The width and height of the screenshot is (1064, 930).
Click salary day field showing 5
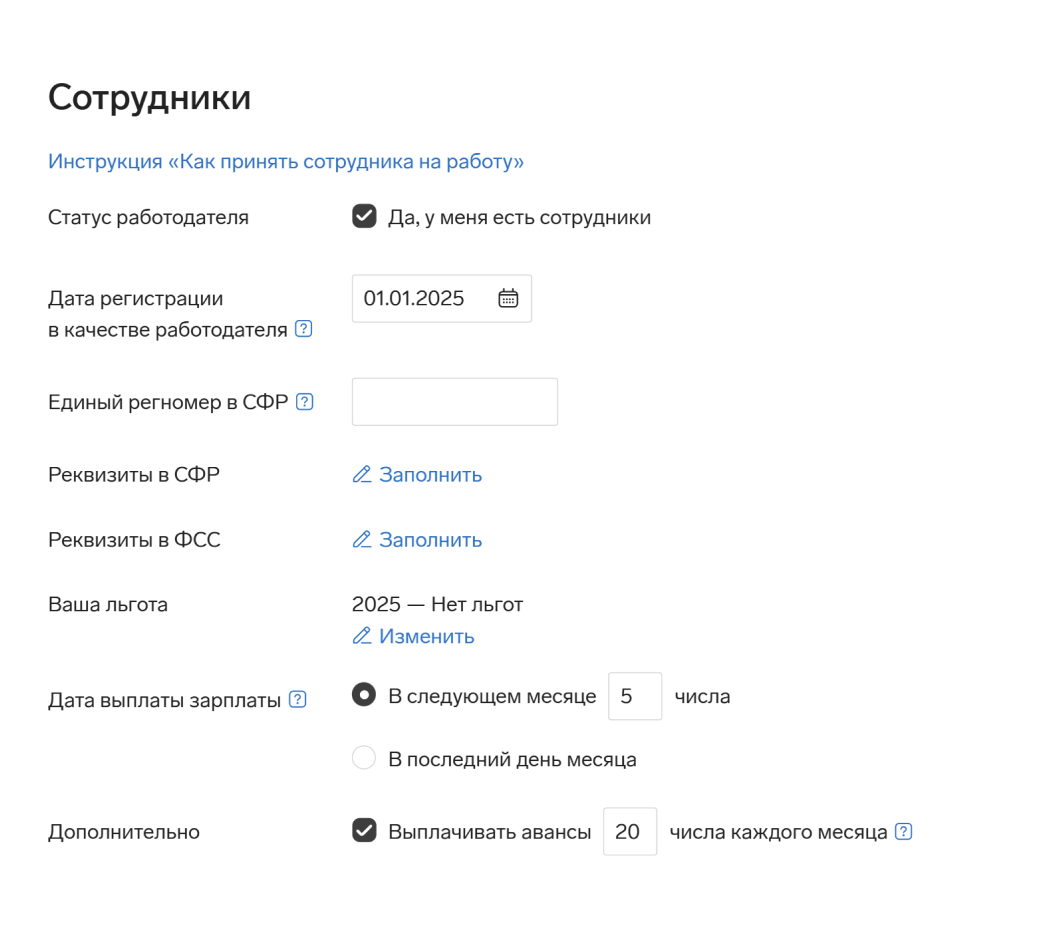point(635,696)
